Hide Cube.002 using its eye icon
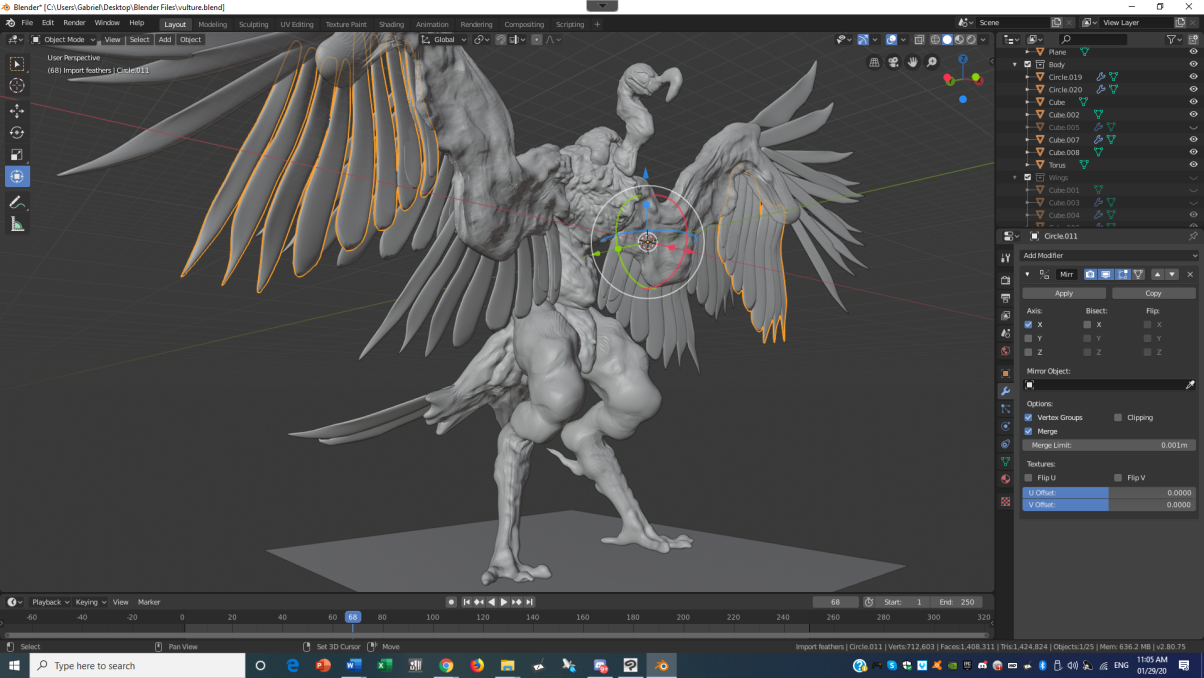Viewport: 1204px width, 678px height. coord(1193,115)
